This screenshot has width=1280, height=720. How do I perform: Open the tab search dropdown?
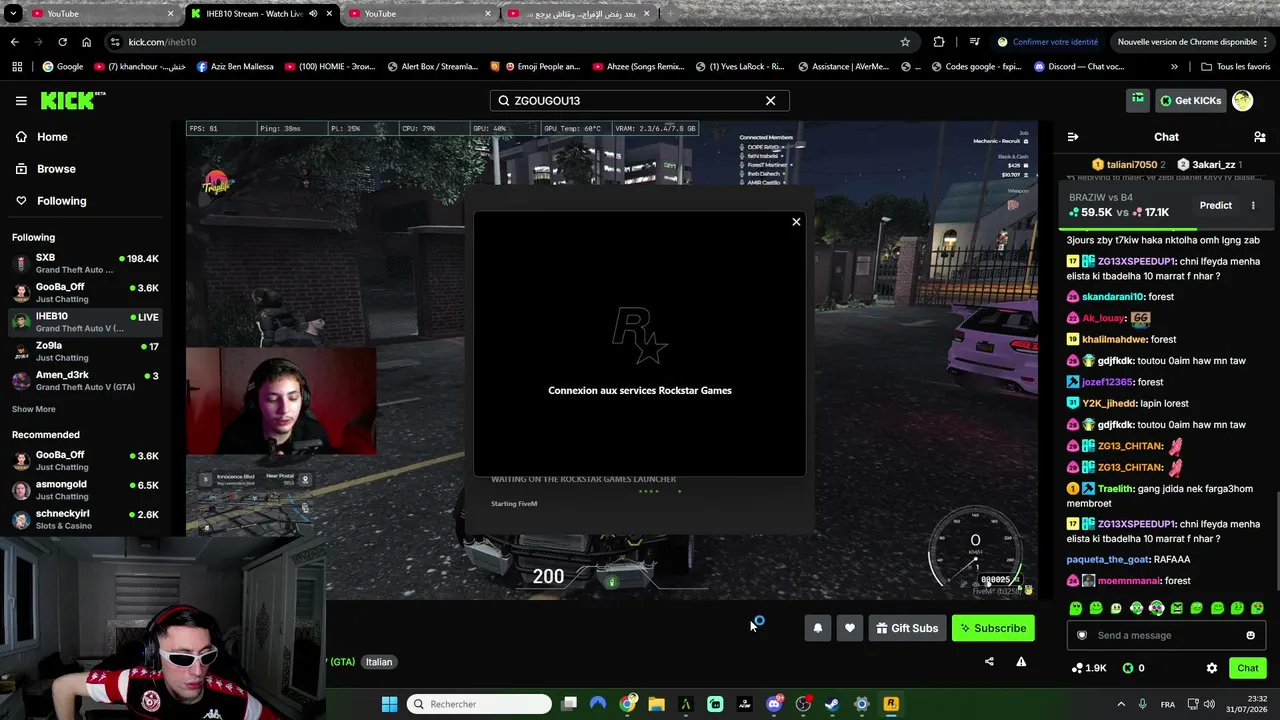pos(13,14)
